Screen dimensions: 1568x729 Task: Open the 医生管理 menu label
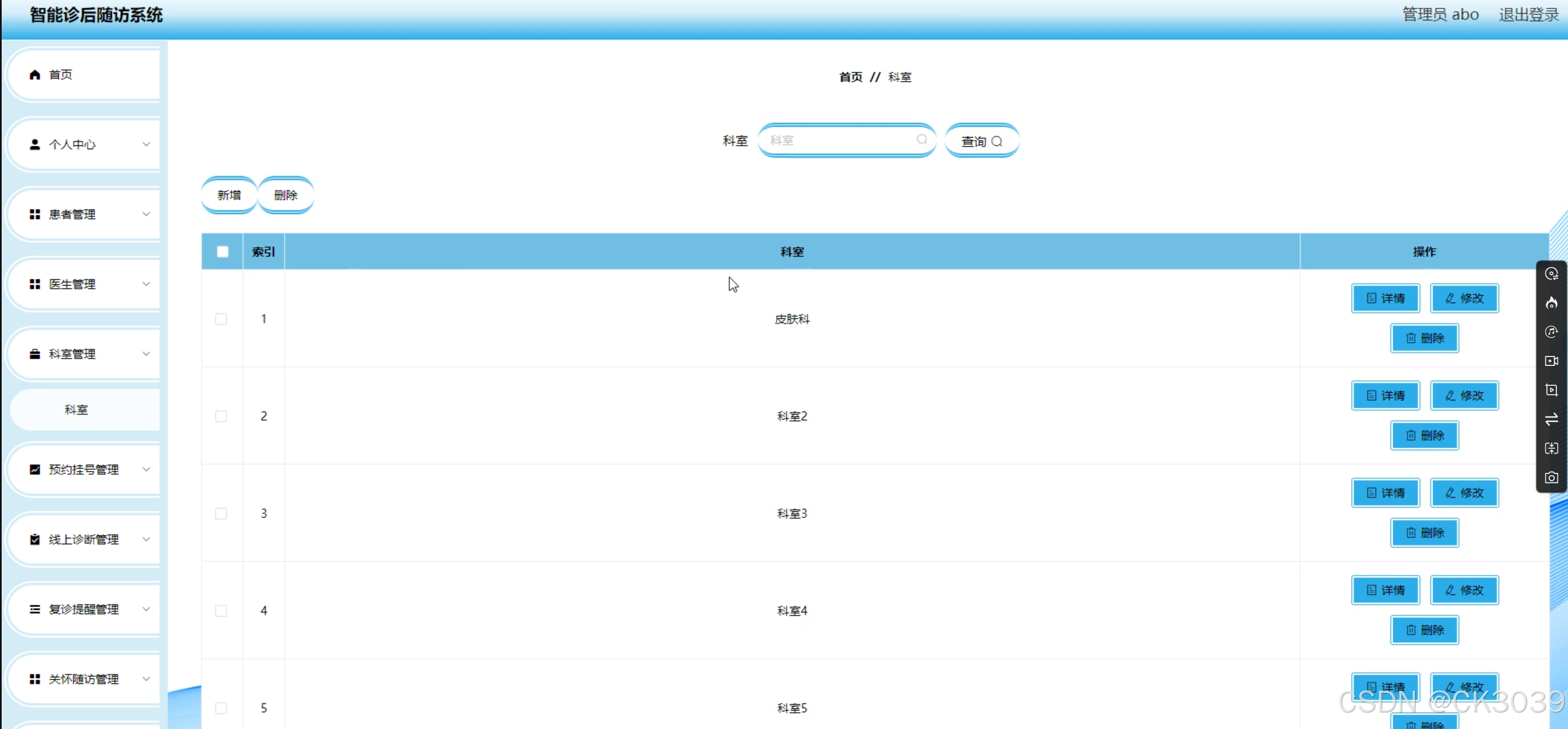[x=72, y=284]
